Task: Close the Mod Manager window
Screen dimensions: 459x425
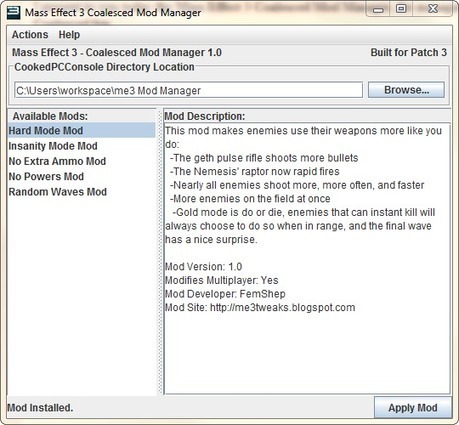Action: [432, 9]
